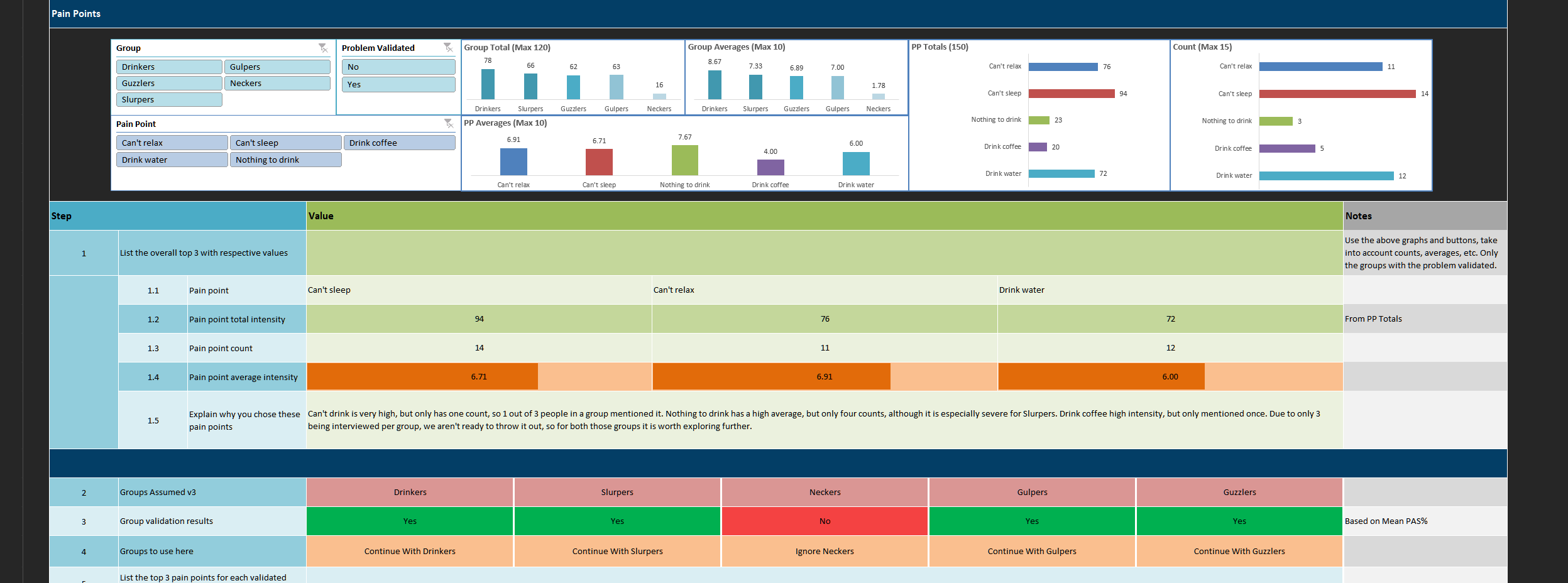Click Neckers bar in Group Averages chart

(x=879, y=96)
